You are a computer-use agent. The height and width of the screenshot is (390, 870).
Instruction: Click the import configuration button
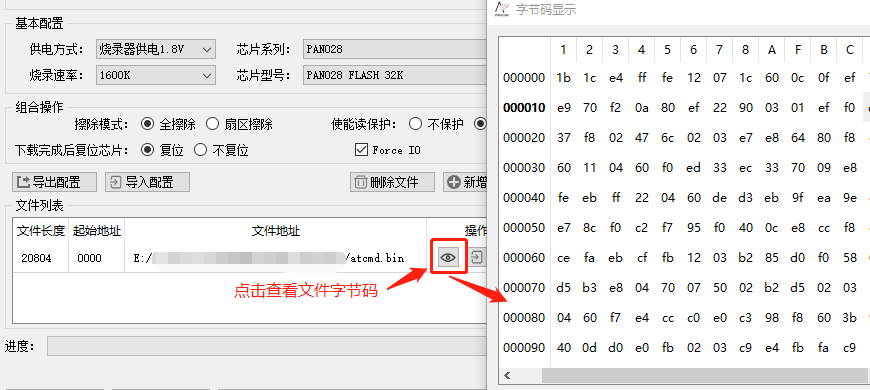(x=147, y=182)
